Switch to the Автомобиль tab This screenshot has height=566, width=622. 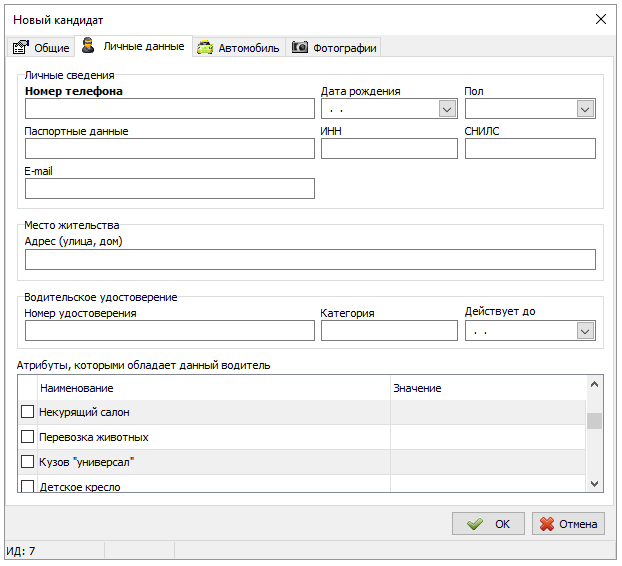coord(238,48)
